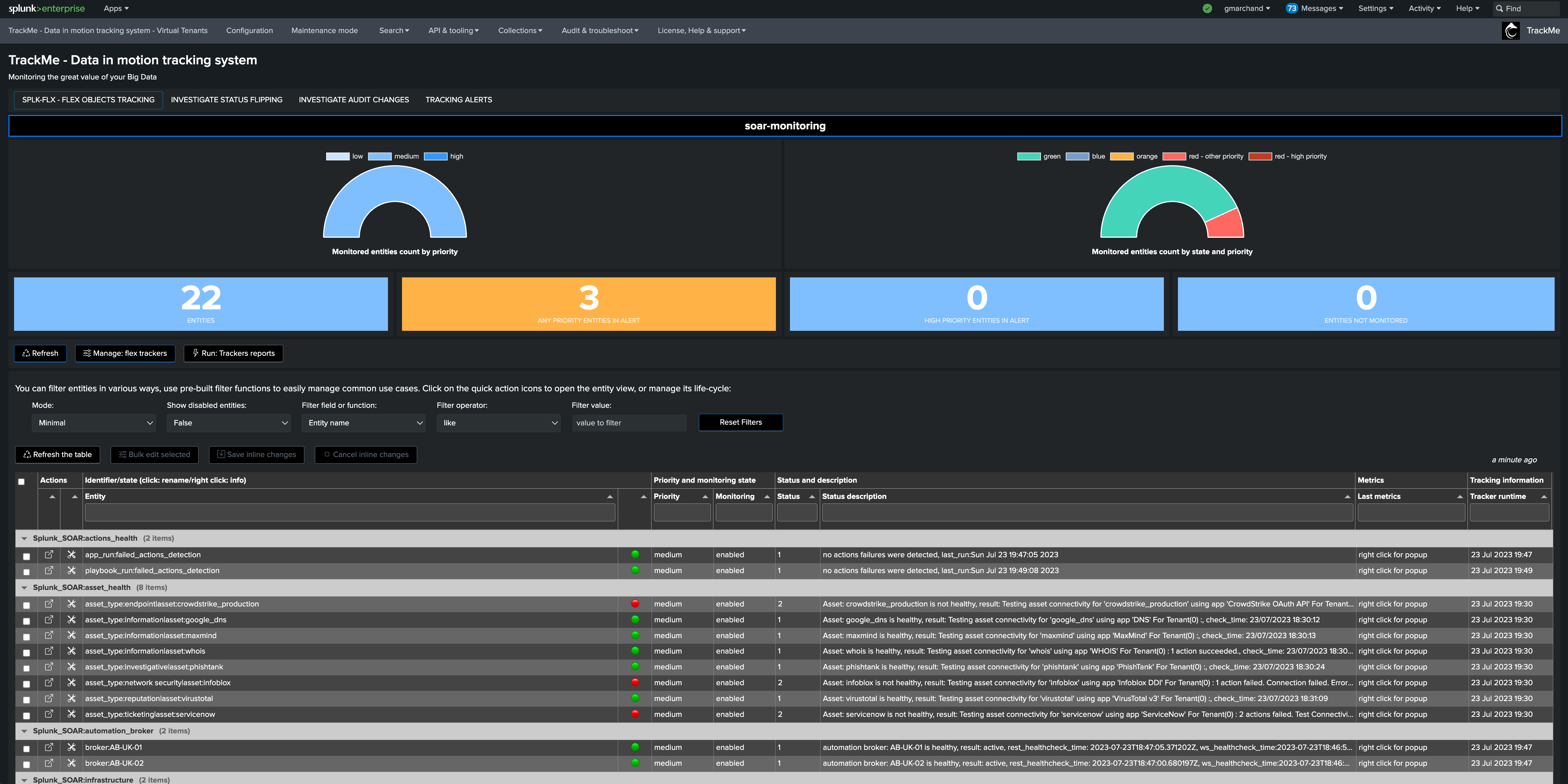The width and height of the screenshot is (1568, 784).
Task: Click manage tools icon for servicenow asset
Action: tap(71, 714)
